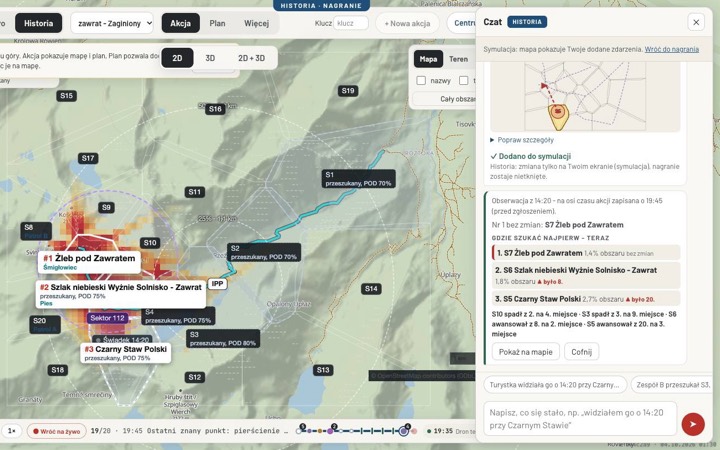
Task: Select '3. S5 Czarny Staw Polski' ranking row
Action: (586, 298)
